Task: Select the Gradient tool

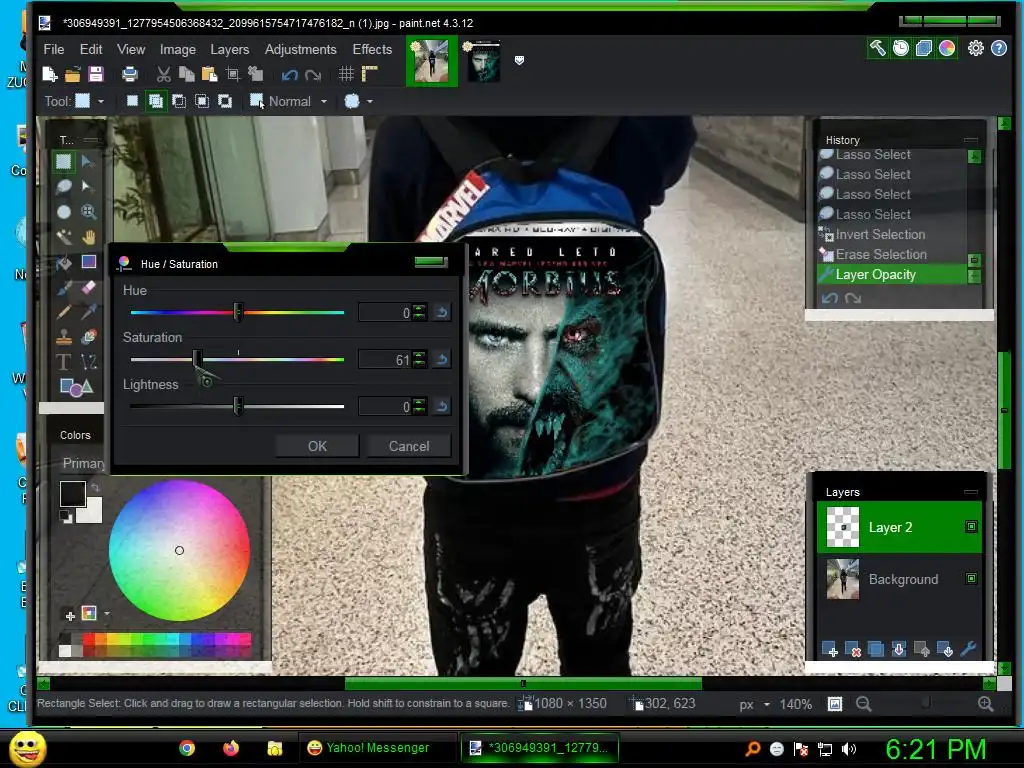Action: (88, 263)
